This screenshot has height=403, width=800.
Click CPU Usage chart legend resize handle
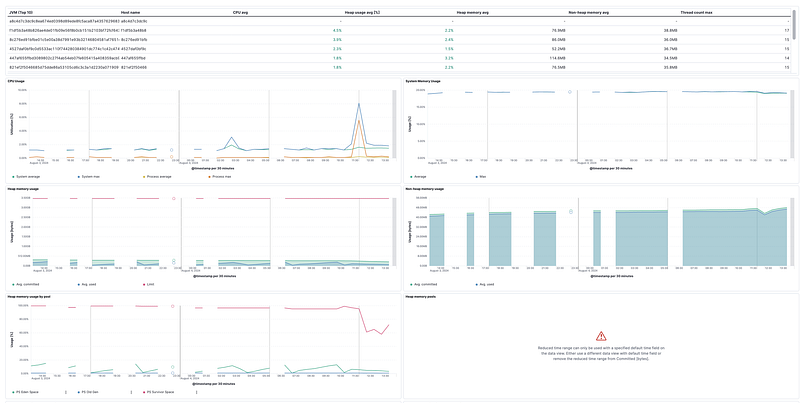(394, 124)
